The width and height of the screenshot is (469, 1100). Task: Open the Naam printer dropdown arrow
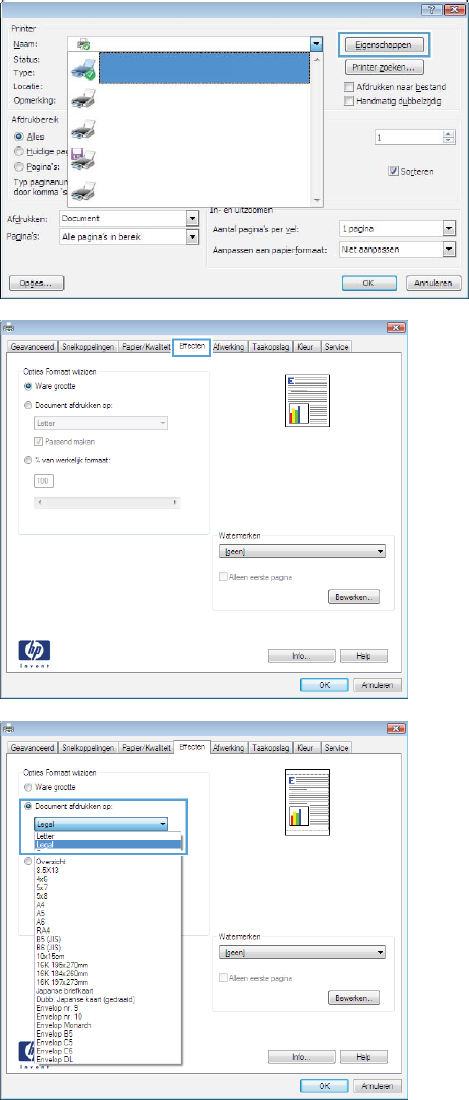tap(316, 45)
